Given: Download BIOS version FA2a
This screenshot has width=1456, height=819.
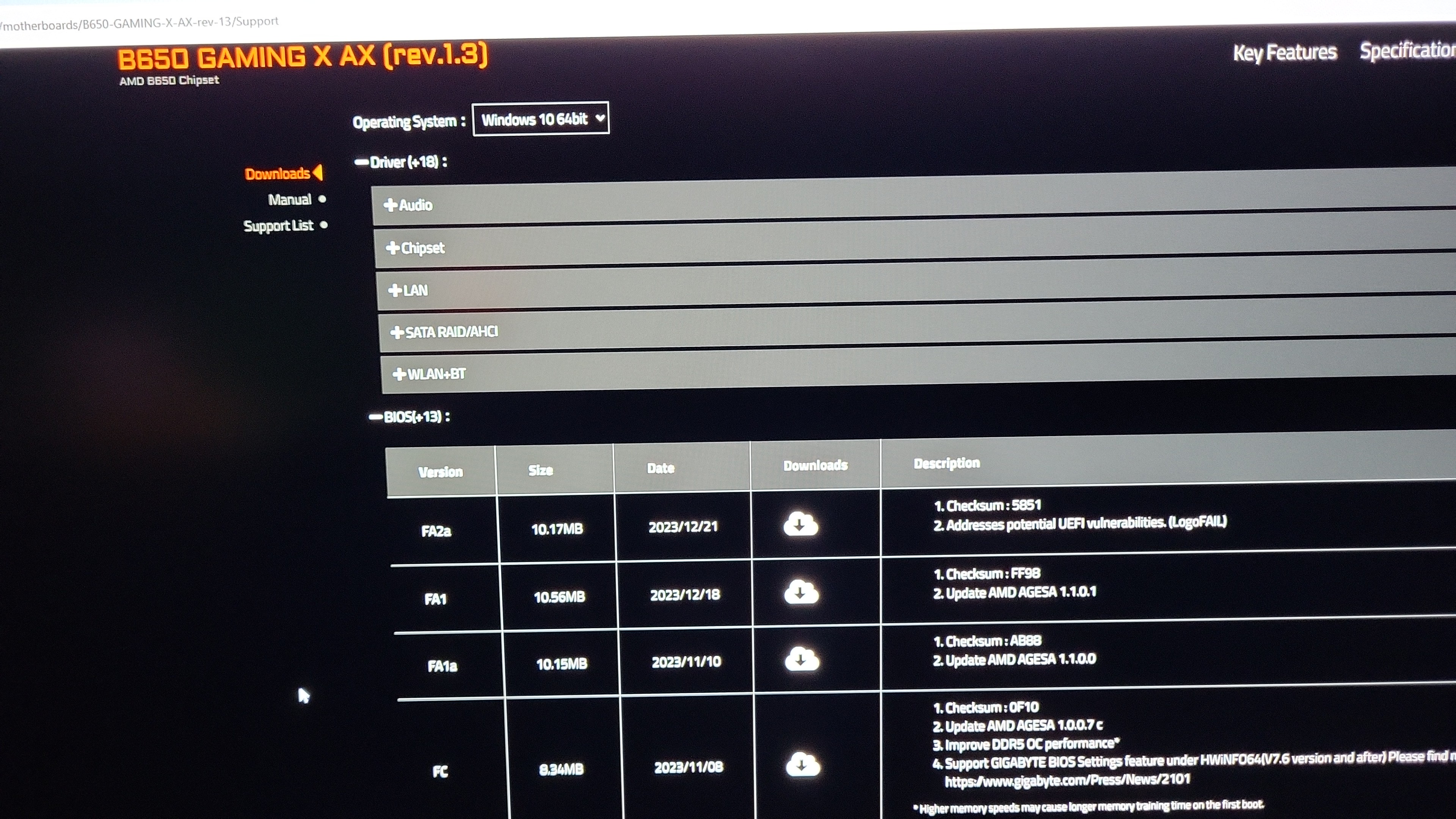Looking at the screenshot, I should click(800, 524).
